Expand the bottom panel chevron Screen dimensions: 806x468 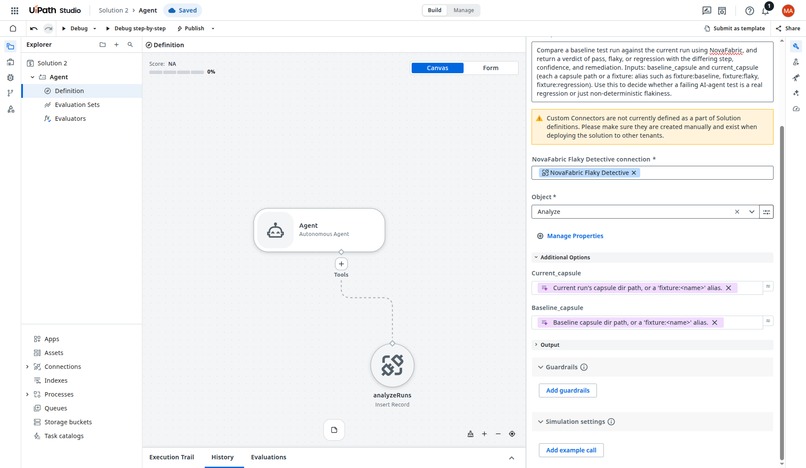click(511, 458)
